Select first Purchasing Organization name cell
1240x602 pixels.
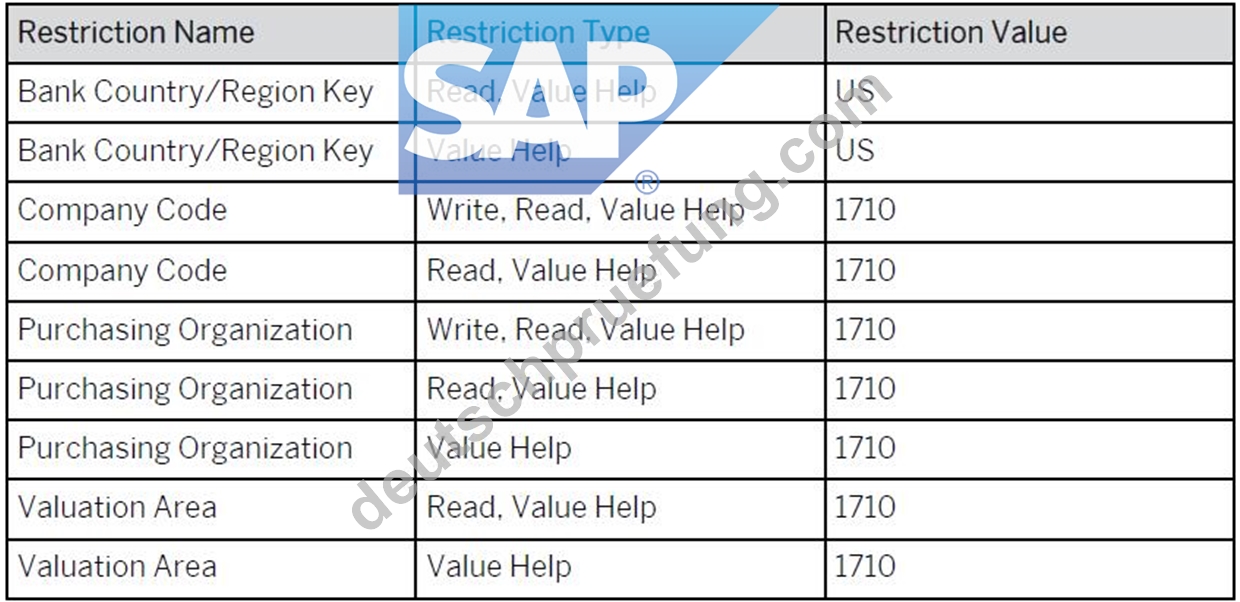(211, 330)
